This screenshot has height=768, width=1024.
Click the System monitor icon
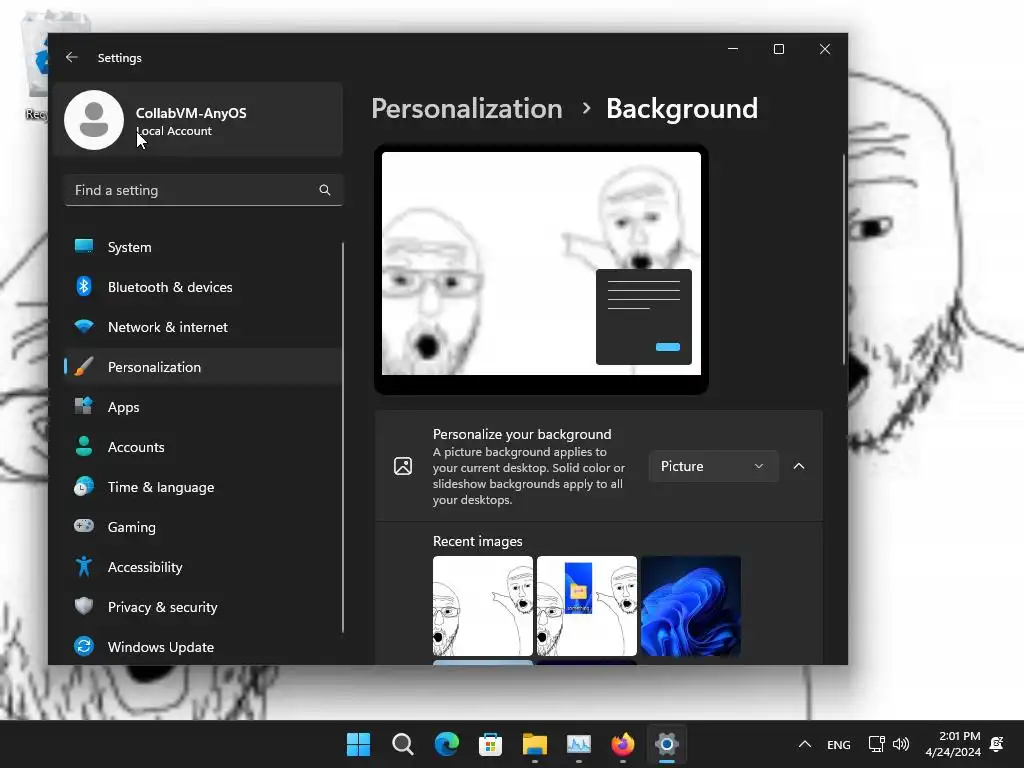[x=84, y=246]
